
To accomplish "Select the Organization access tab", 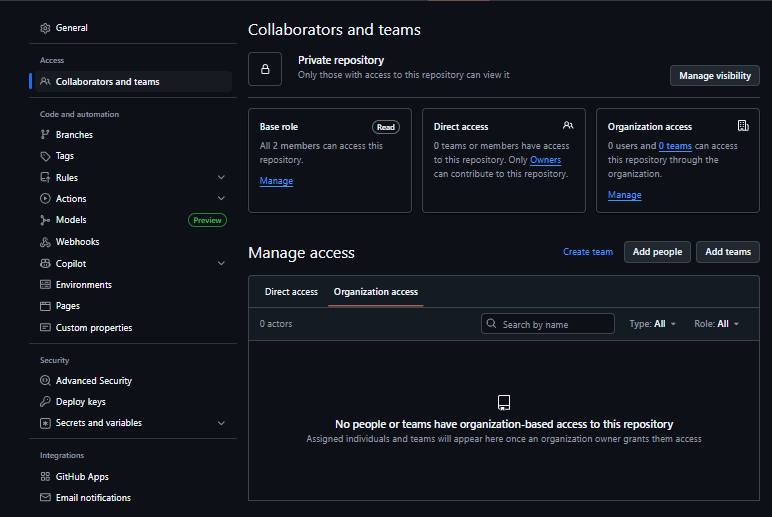I will tap(376, 292).
